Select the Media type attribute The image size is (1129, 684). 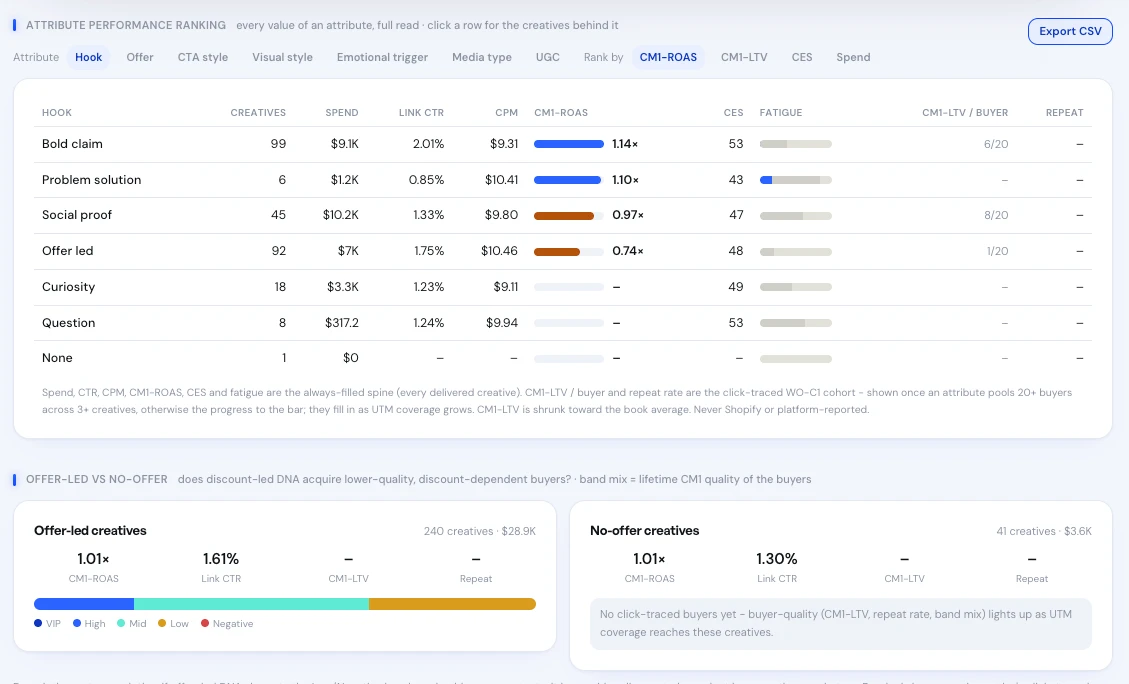point(482,57)
